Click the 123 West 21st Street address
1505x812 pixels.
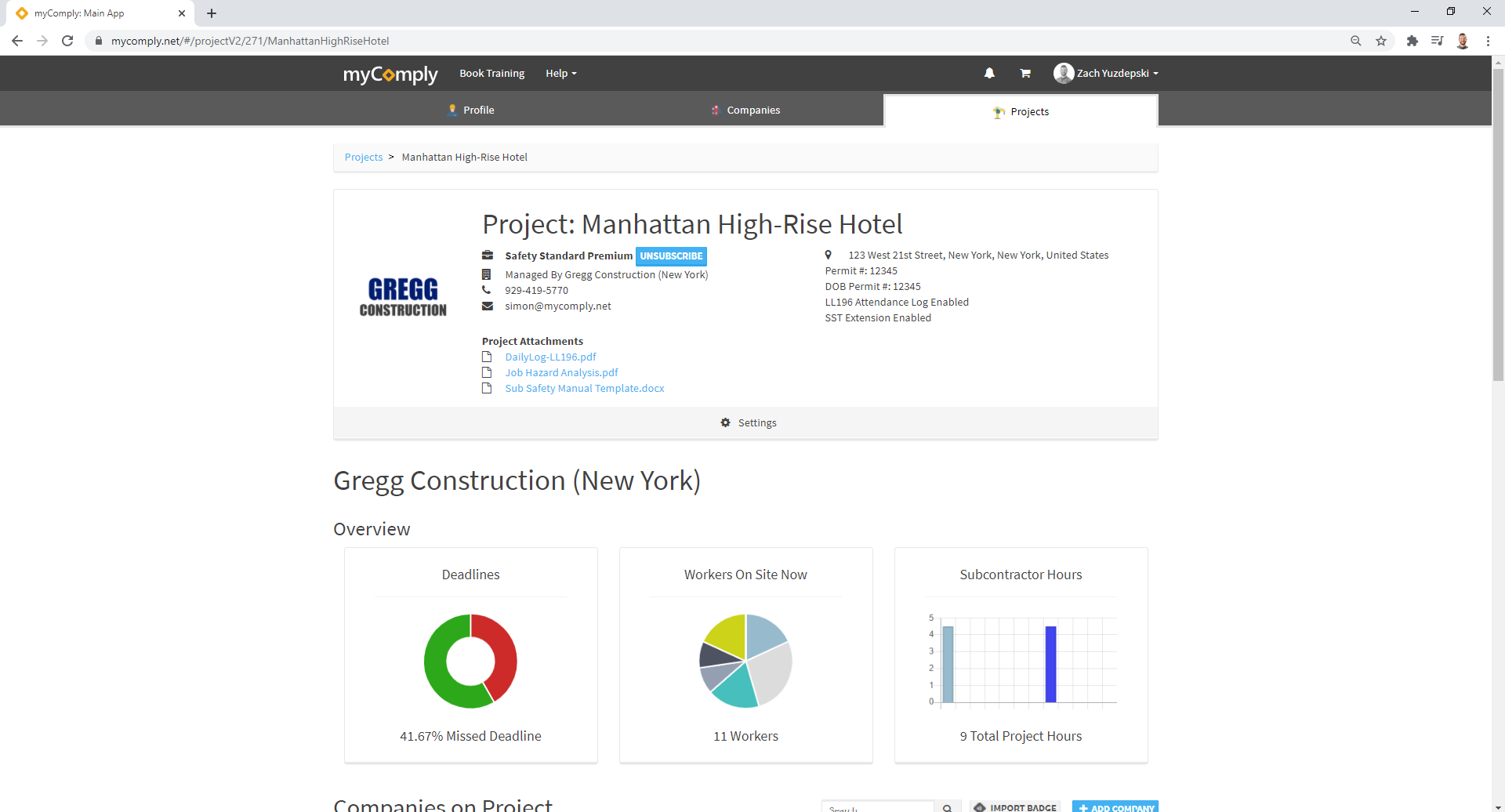(x=978, y=255)
